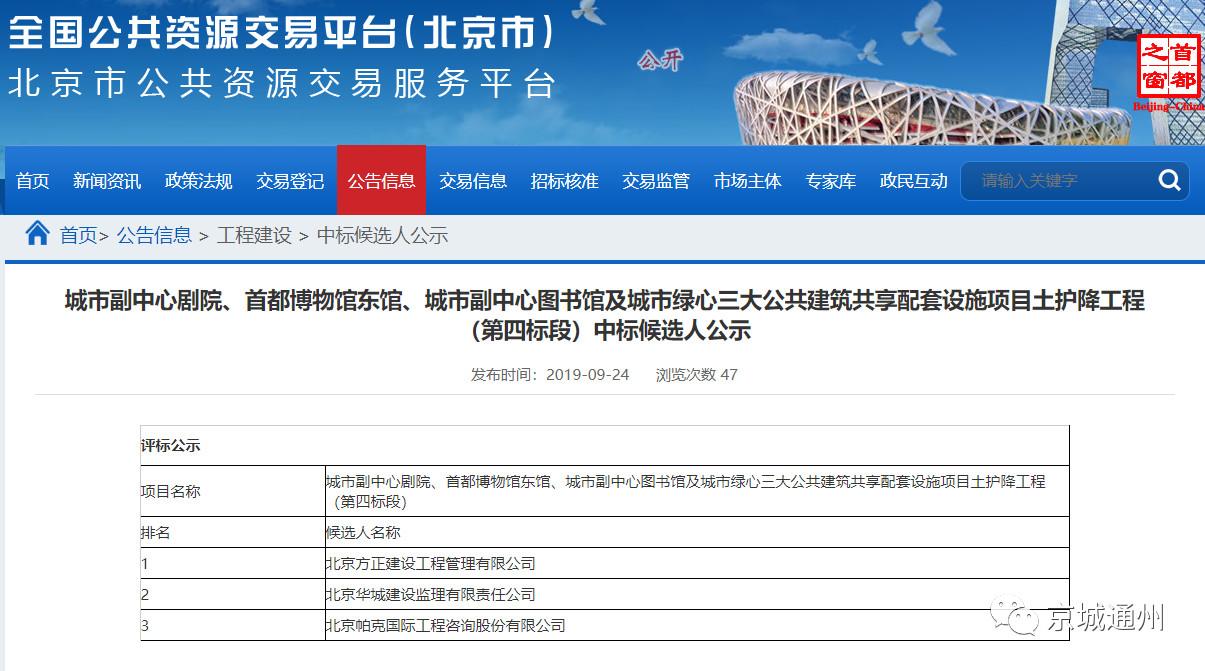Open the 新闻资讯 menu
Viewport: 1205px width, 671px height.
click(x=107, y=181)
